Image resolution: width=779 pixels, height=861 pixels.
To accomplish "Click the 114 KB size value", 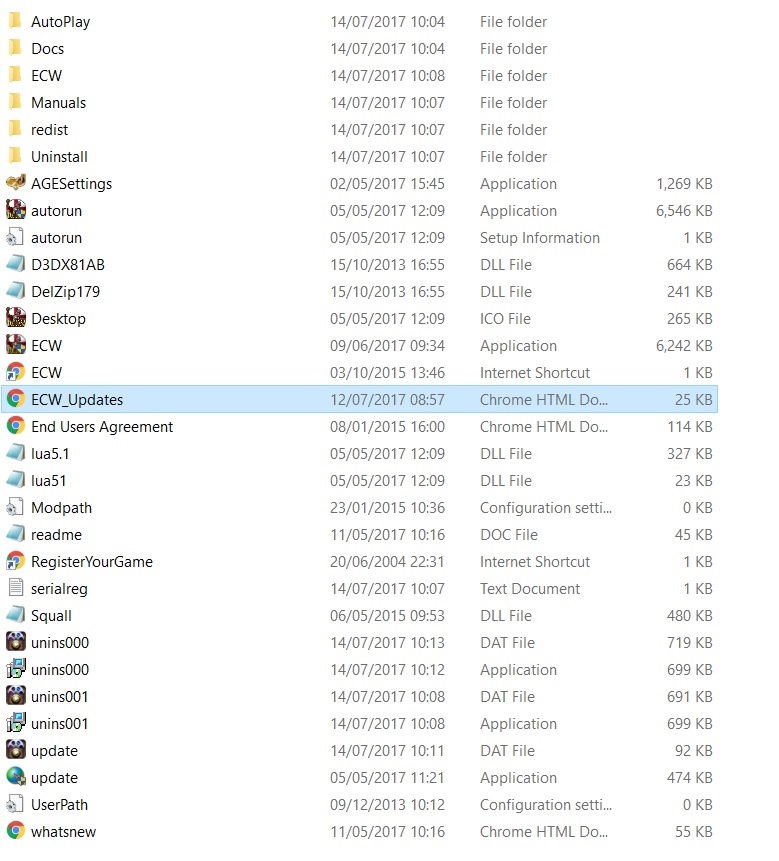I will (x=690, y=427).
